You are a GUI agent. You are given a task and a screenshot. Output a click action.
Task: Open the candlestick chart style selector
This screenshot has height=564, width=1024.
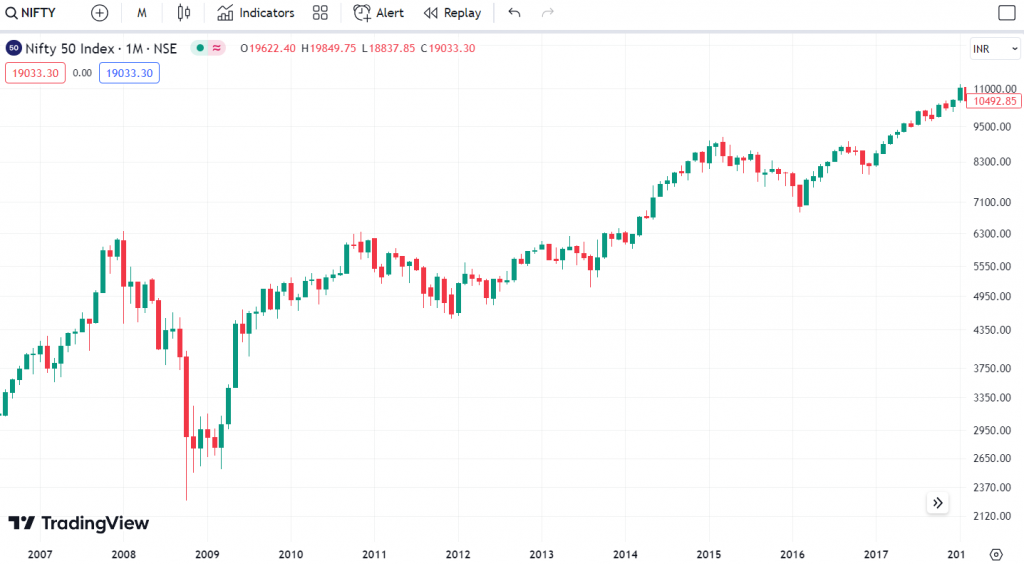point(184,12)
